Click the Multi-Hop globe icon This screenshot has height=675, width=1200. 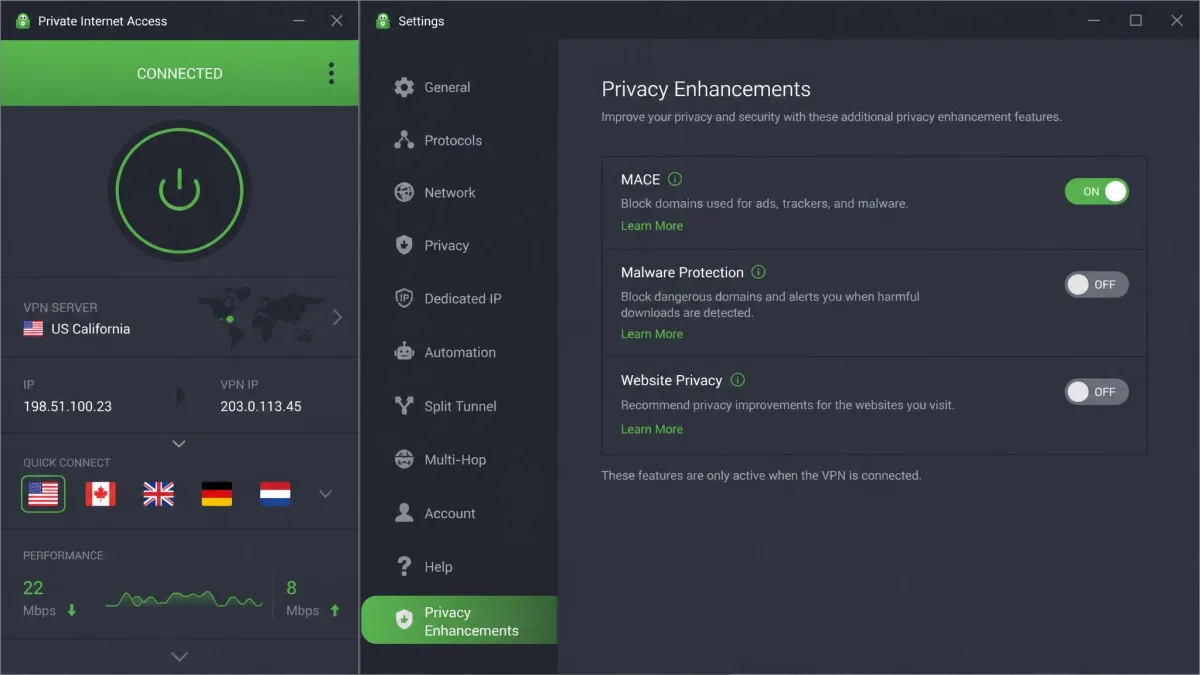pos(404,460)
